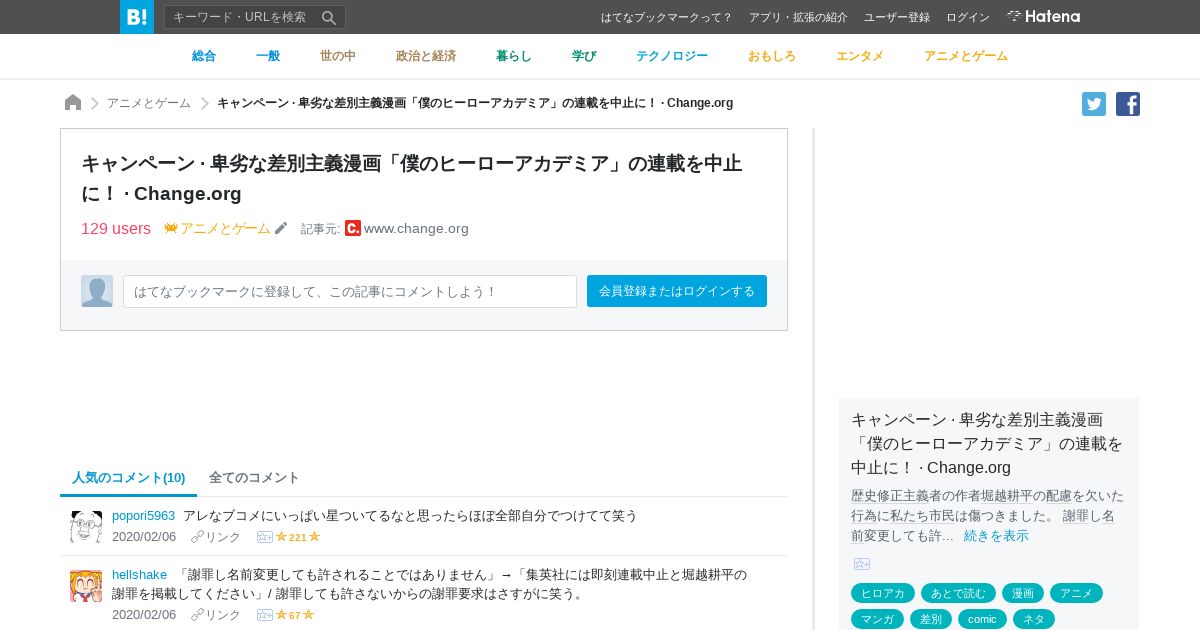Select the マンガ tag
Image resolution: width=1200 pixels, height=630 pixels.
coord(877,619)
